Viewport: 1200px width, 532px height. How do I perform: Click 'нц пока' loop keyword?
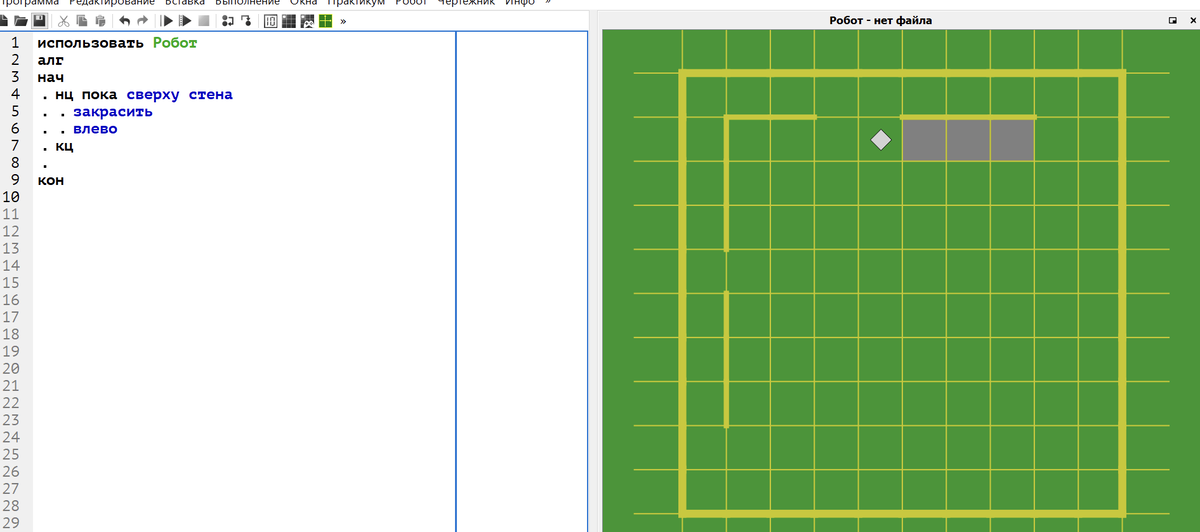click(x=87, y=95)
